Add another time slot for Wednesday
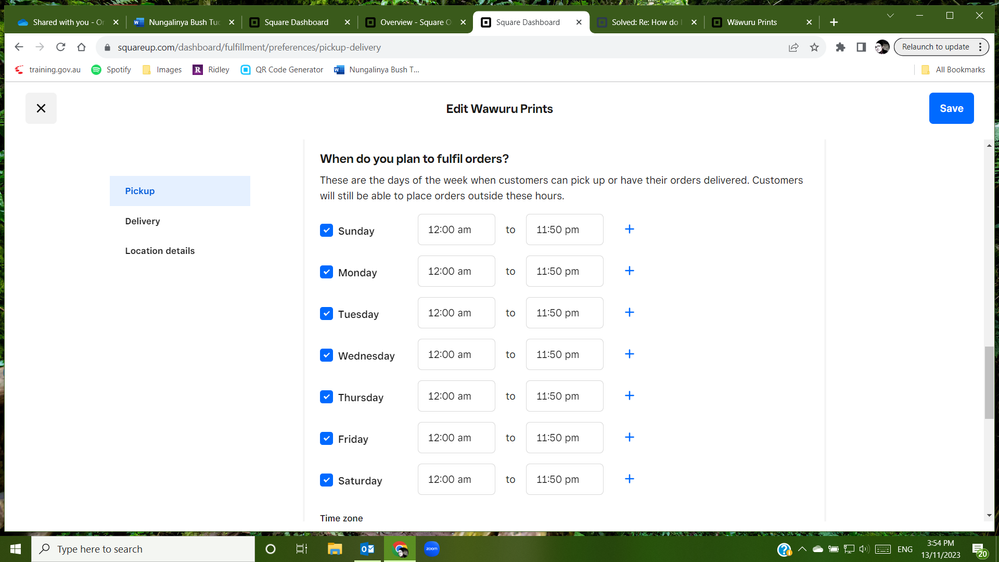This screenshot has height=562, width=999. [629, 355]
